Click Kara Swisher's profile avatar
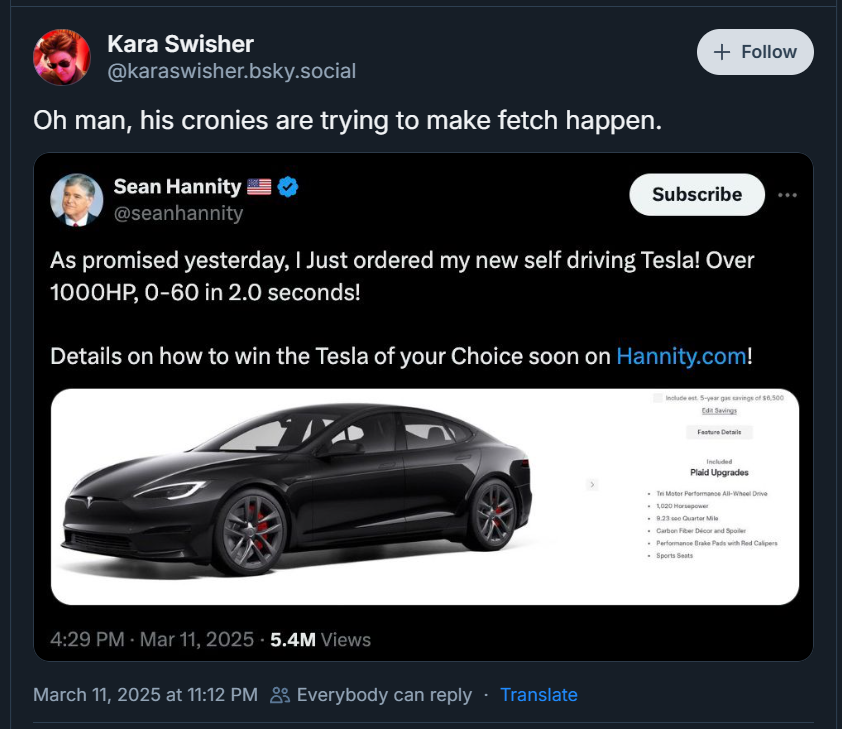The image size is (842, 729). coord(62,57)
